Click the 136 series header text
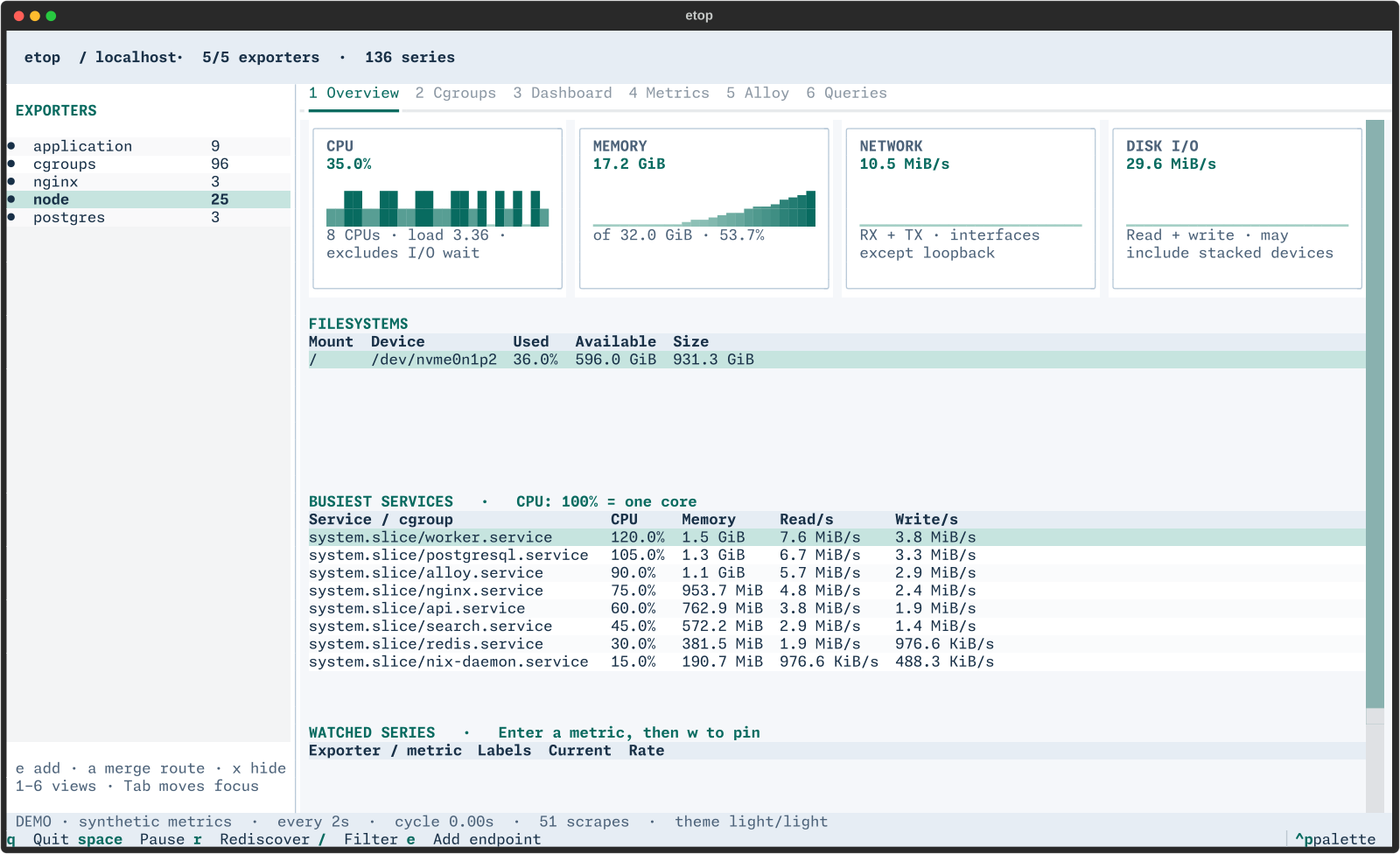This screenshot has height=854, width=1400. (x=409, y=58)
